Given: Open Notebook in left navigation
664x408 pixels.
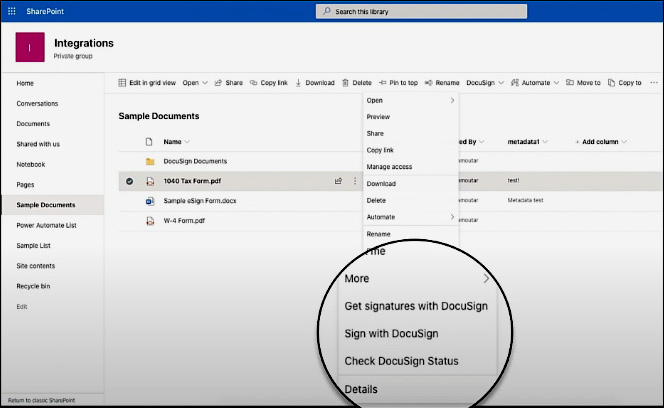Looking at the screenshot, I should [31, 164].
